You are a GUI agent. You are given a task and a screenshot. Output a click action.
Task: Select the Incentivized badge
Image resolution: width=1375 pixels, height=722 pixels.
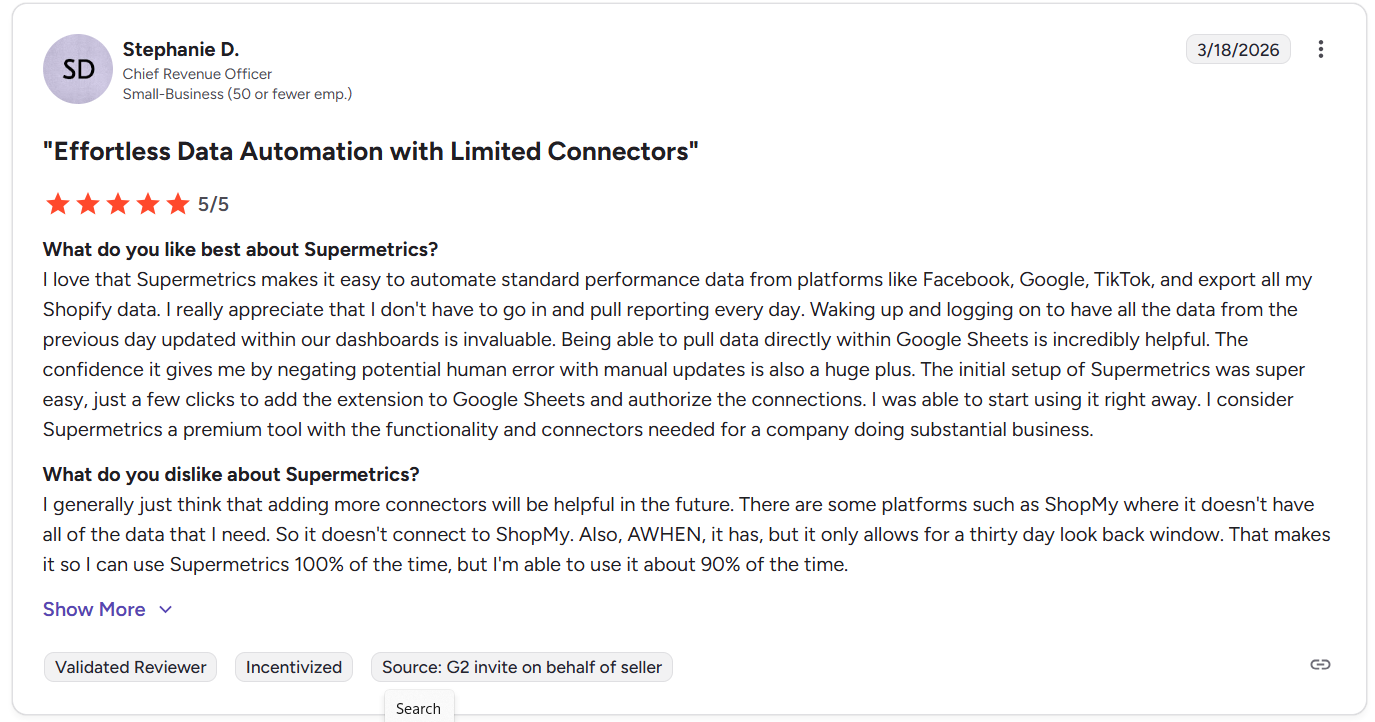294,667
